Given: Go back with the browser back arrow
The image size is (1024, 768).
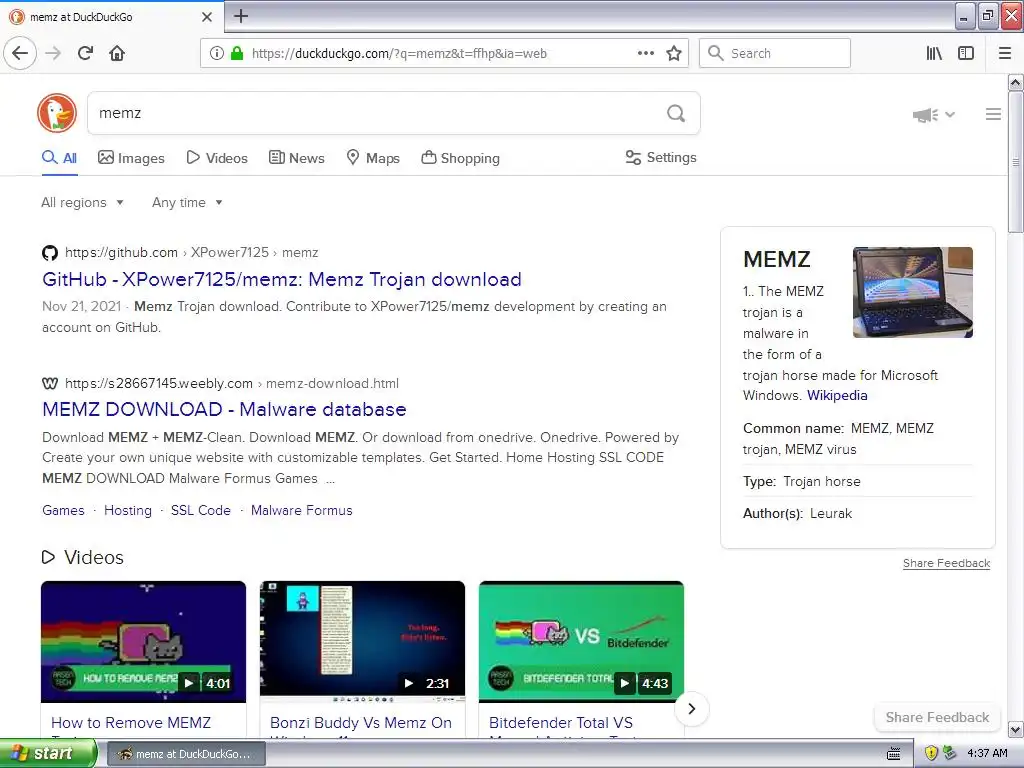Looking at the screenshot, I should pos(20,53).
